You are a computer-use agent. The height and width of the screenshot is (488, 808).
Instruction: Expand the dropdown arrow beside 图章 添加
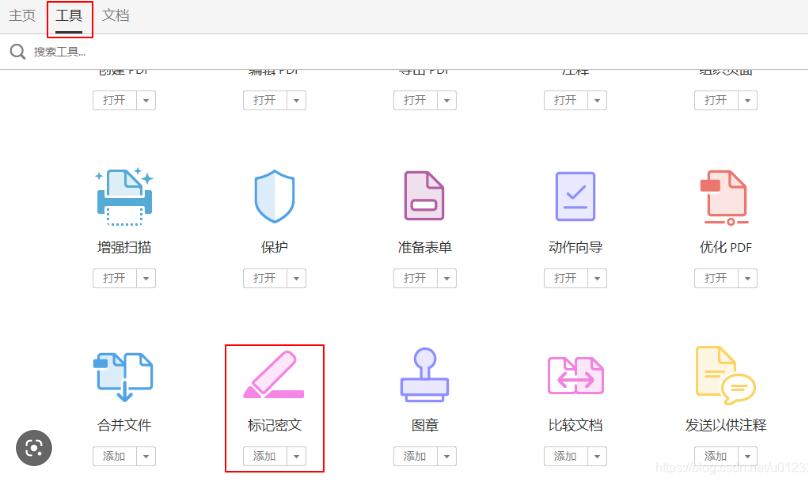447,456
